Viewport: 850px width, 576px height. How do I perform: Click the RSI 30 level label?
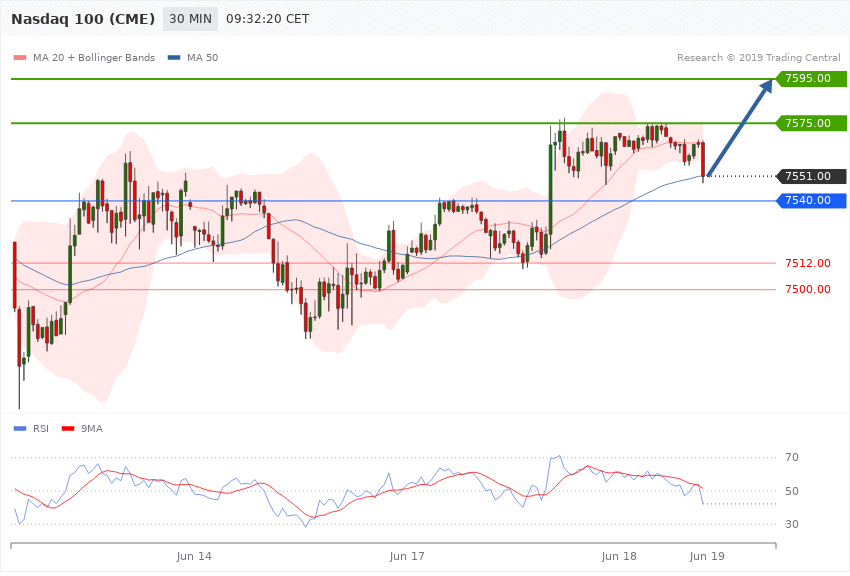click(x=792, y=525)
